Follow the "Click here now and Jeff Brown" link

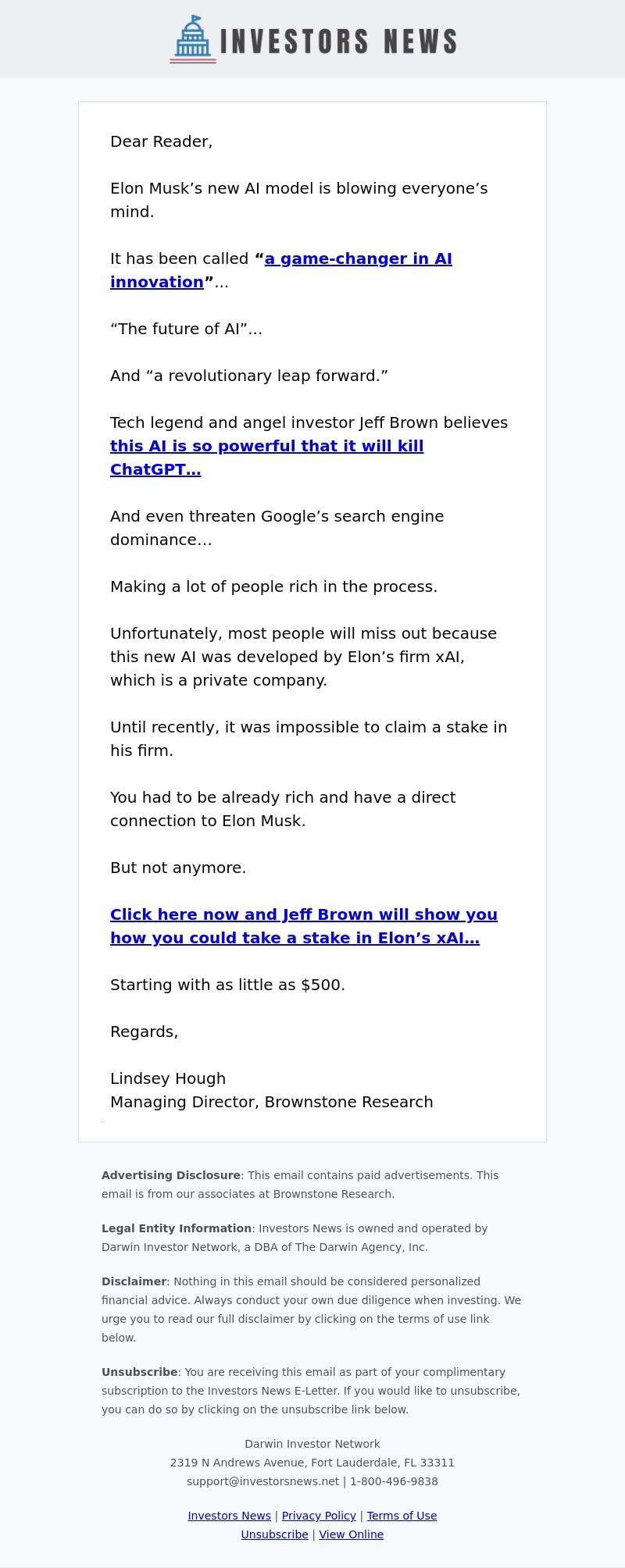pos(304,926)
